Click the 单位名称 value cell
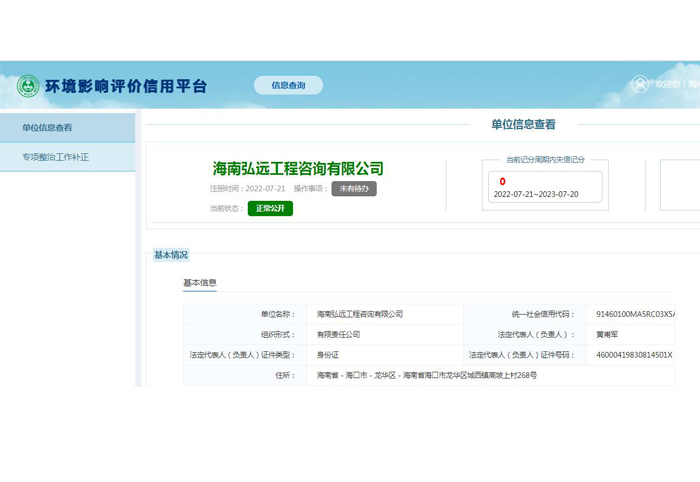This screenshot has height=482, width=700. [x=360, y=314]
